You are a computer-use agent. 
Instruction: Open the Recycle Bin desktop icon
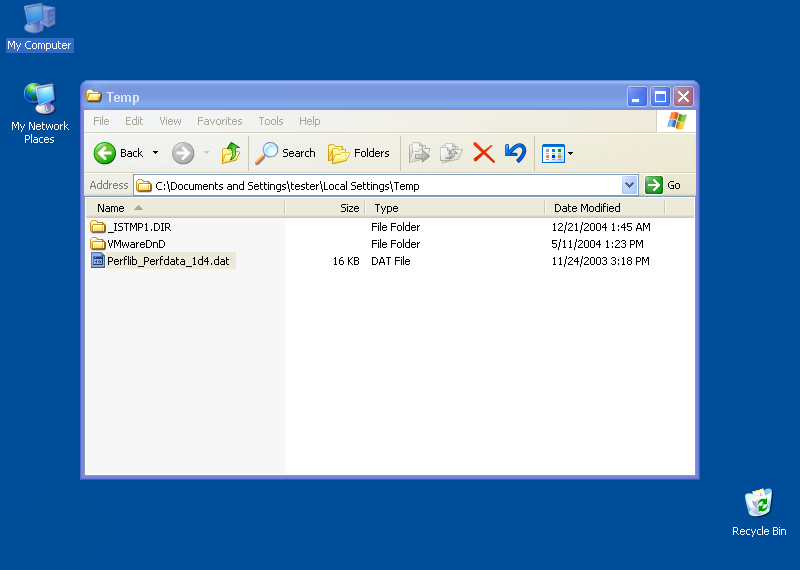tap(759, 505)
